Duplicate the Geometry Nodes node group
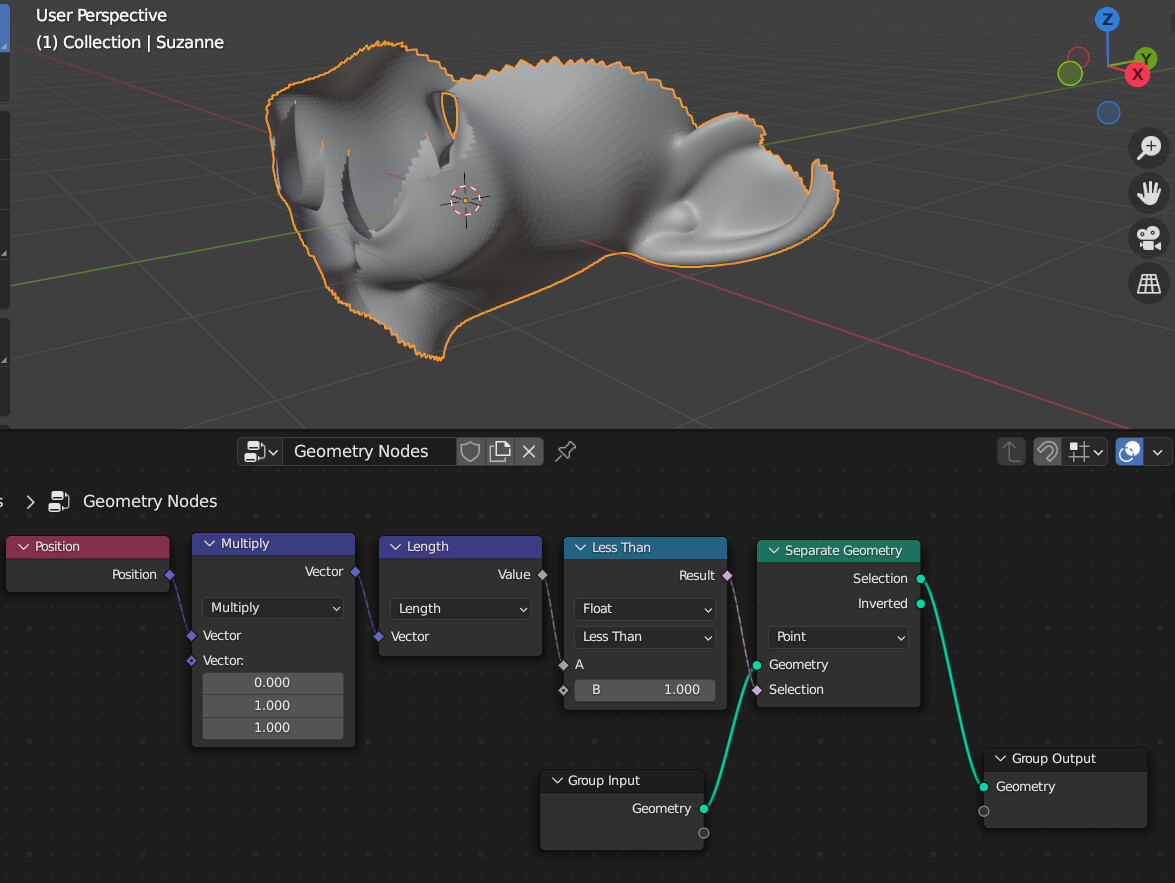Screen dimensions: 1175x883 [499, 451]
